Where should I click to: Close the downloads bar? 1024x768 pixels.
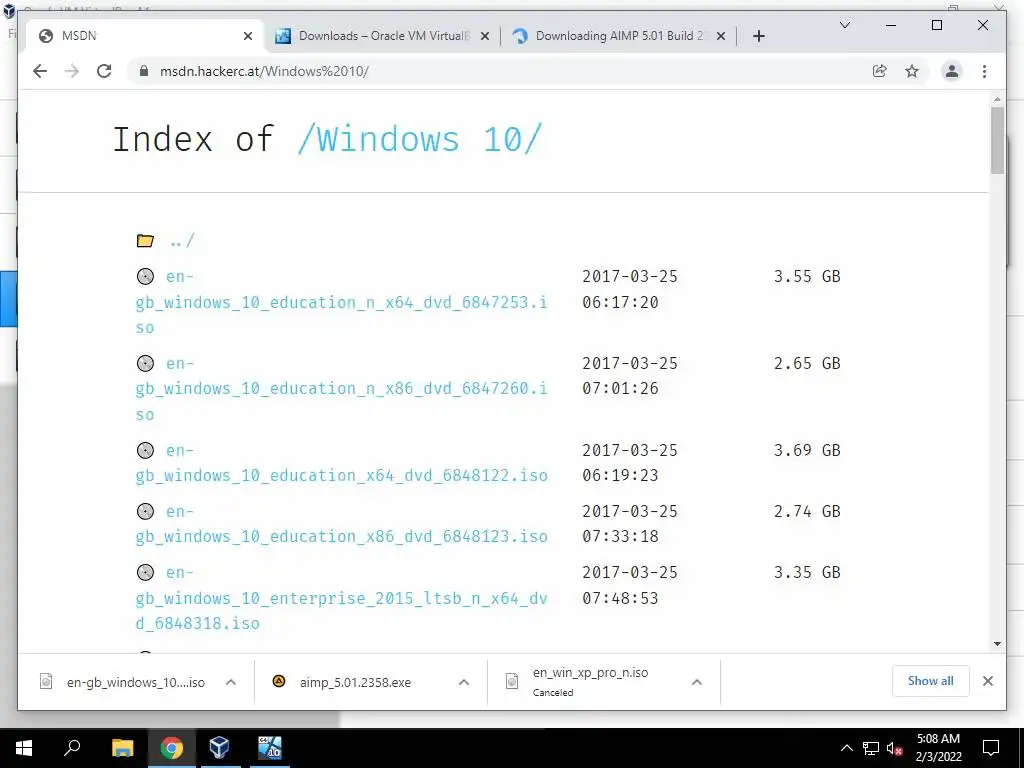click(987, 681)
